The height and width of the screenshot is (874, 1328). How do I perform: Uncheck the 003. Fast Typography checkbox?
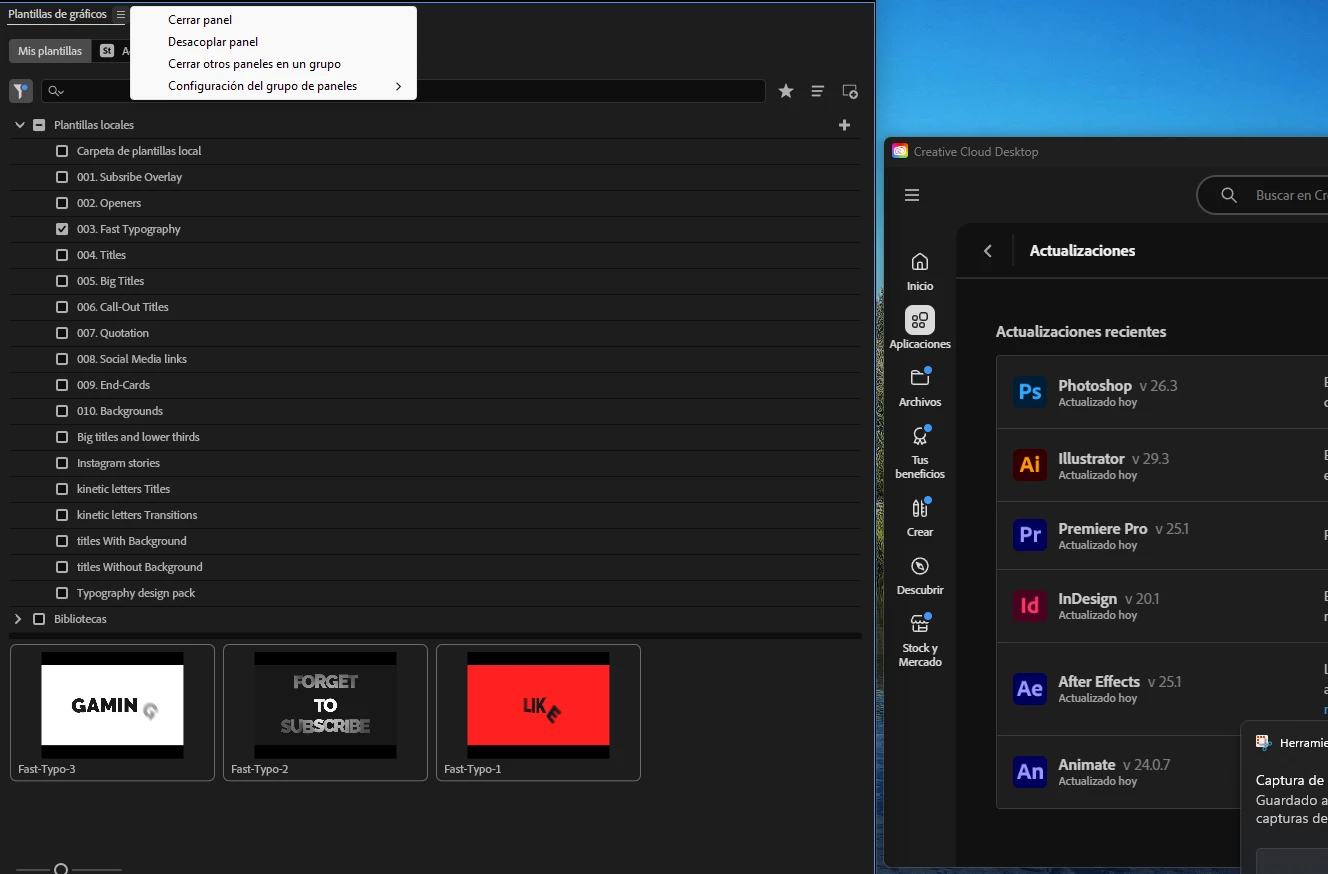(62, 229)
